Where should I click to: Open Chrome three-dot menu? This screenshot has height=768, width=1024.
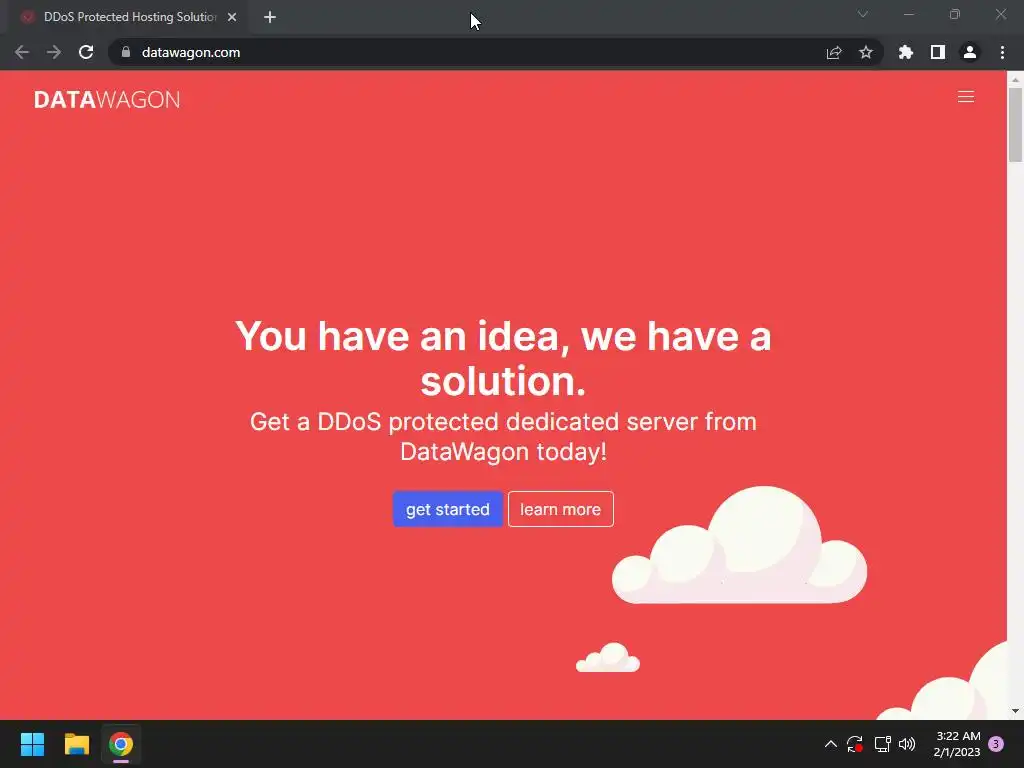(1002, 52)
